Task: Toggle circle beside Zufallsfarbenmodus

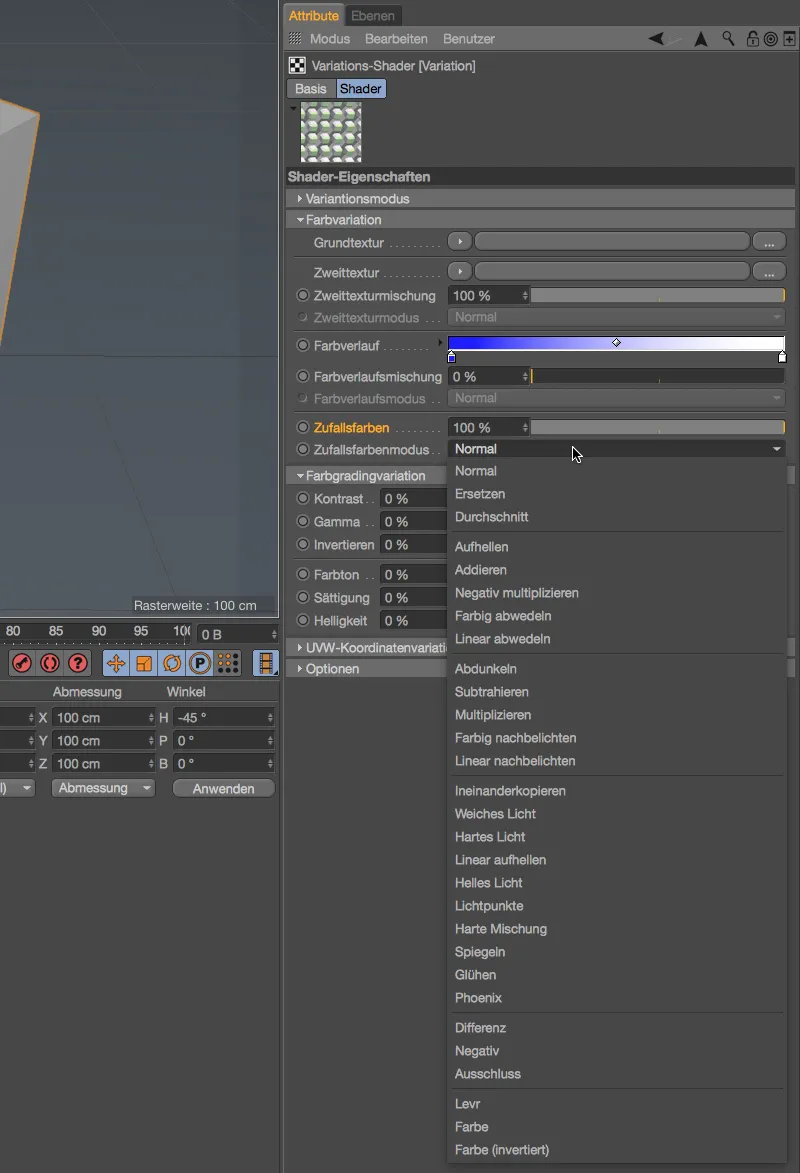Action: (302, 450)
